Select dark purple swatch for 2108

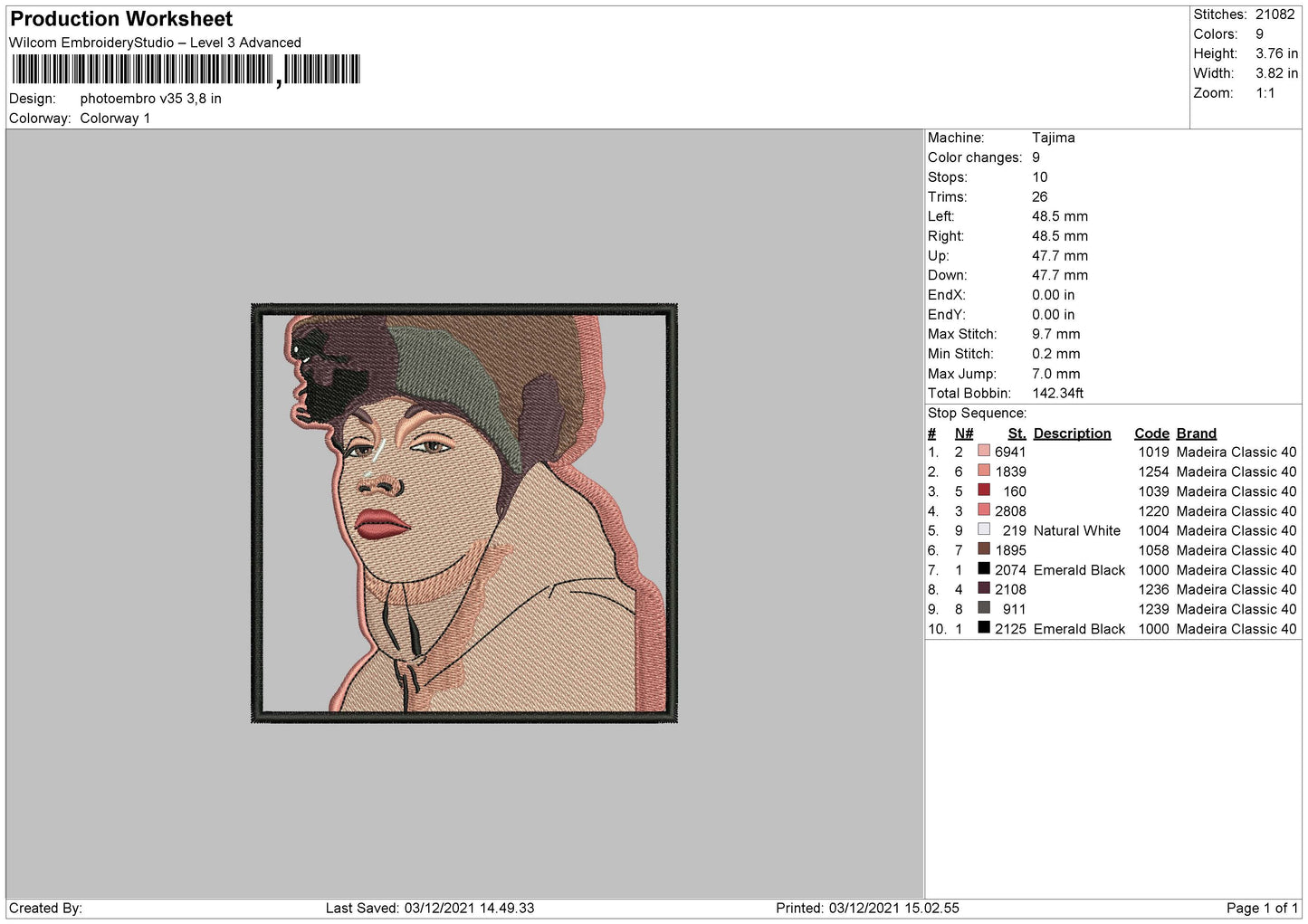pos(984,588)
